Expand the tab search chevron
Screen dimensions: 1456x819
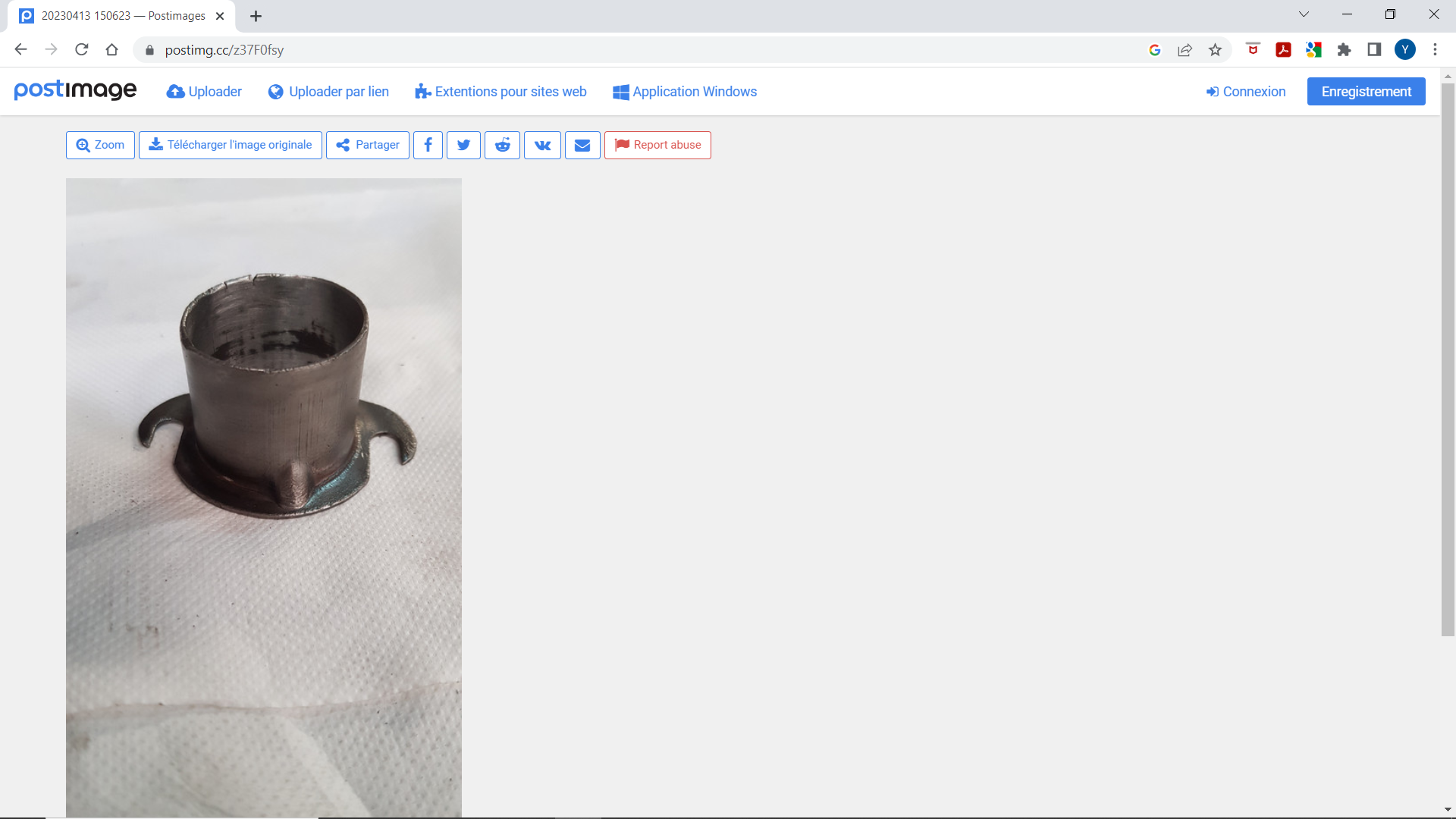[1304, 14]
